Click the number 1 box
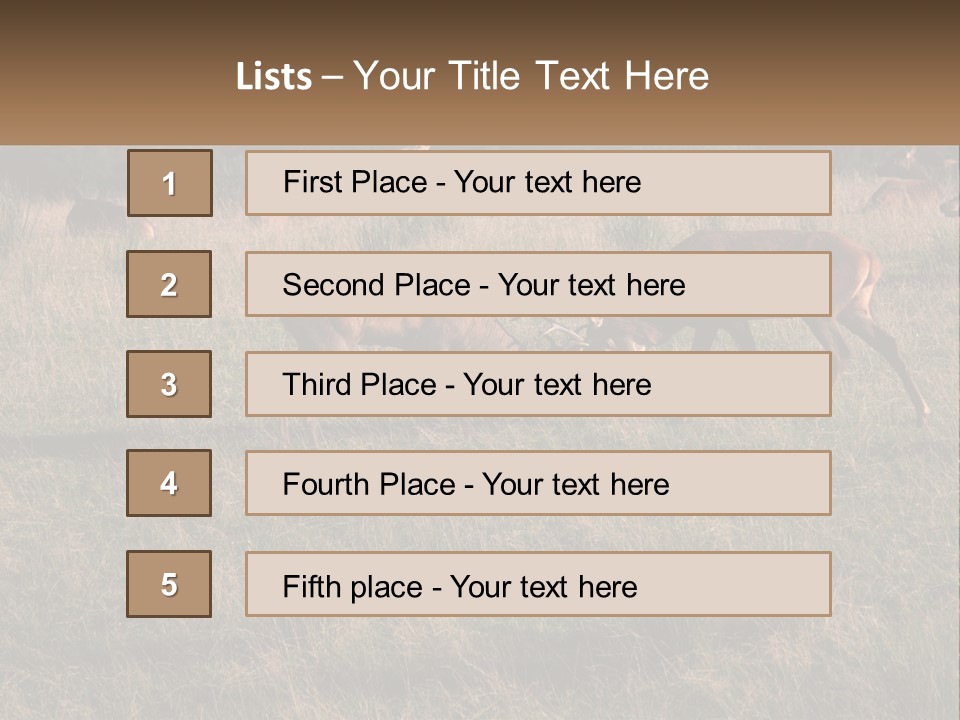Screen dimensions: 960x720 coord(169,183)
